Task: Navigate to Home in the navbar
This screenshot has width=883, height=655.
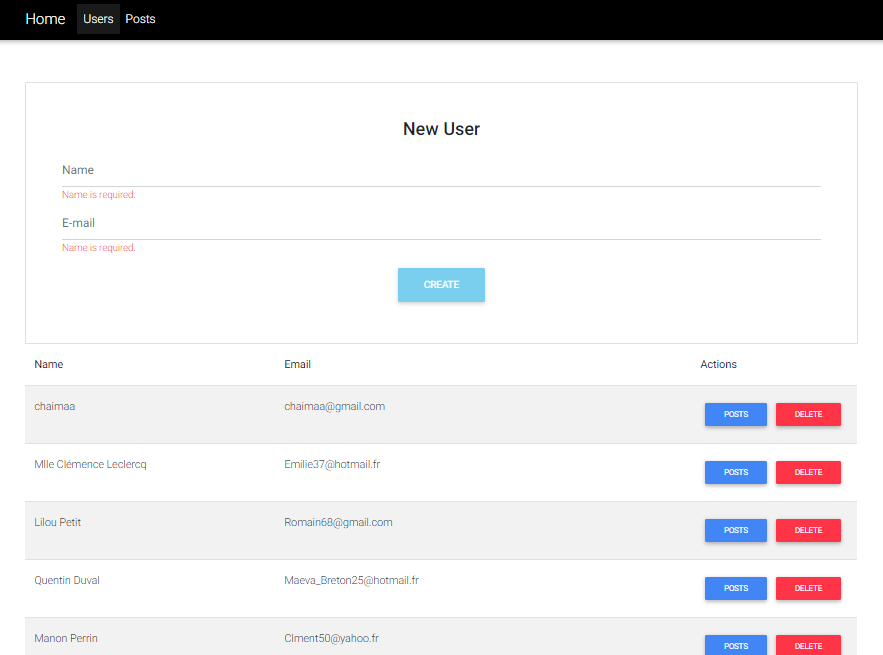Action: pos(45,18)
